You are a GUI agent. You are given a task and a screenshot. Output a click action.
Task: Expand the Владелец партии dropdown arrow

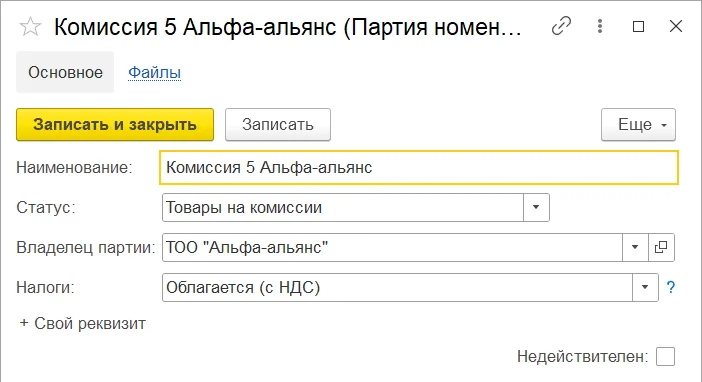click(635, 247)
